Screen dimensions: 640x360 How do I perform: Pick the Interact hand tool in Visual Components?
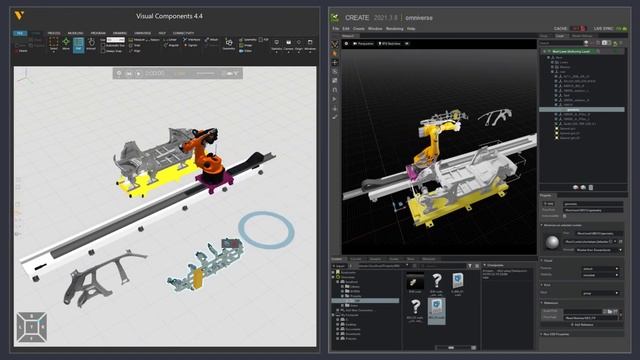point(91,44)
